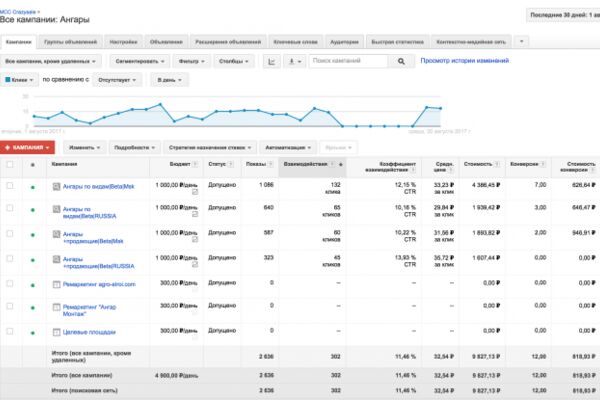The width and height of the screenshot is (600, 400).
Task: Tick checkbox for Ремаркетинг "Ангар Монтаж"
Action: pyautogui.click(x=10, y=306)
